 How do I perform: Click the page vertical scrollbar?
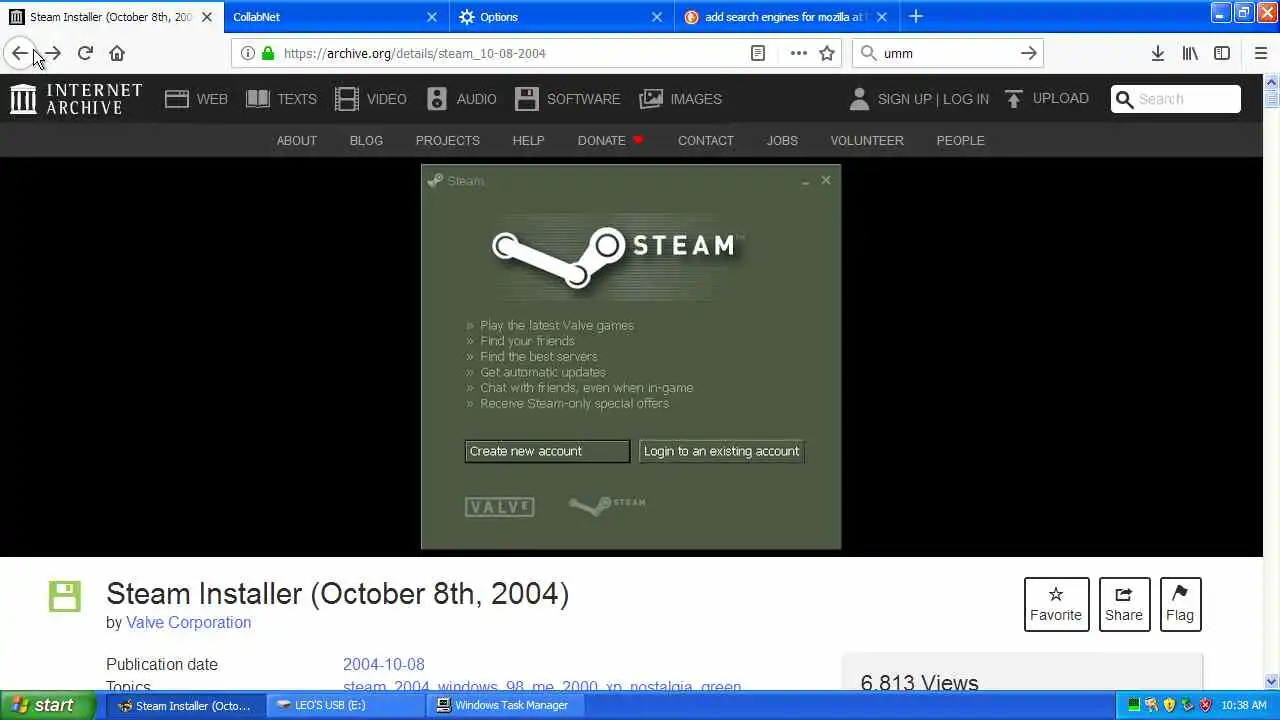coord(1271,380)
